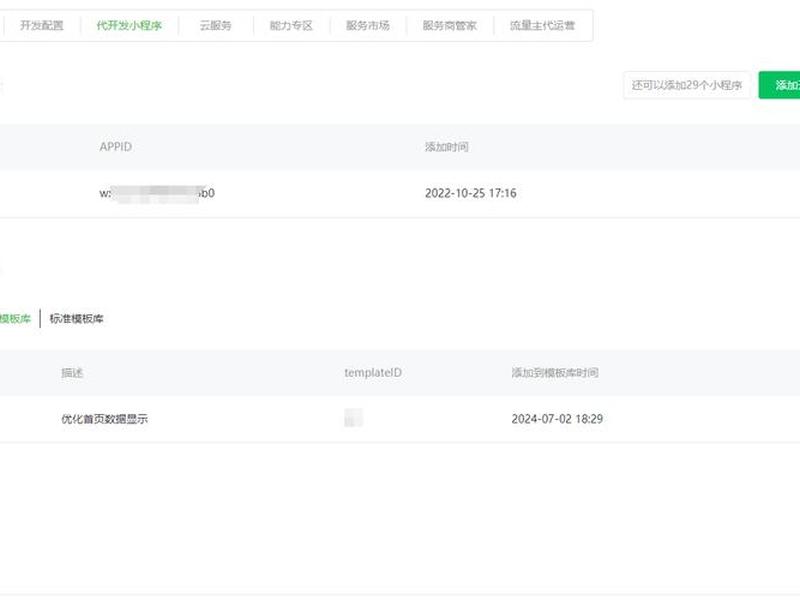
Task: Switch to the 云服务 tab
Action: coord(215,26)
